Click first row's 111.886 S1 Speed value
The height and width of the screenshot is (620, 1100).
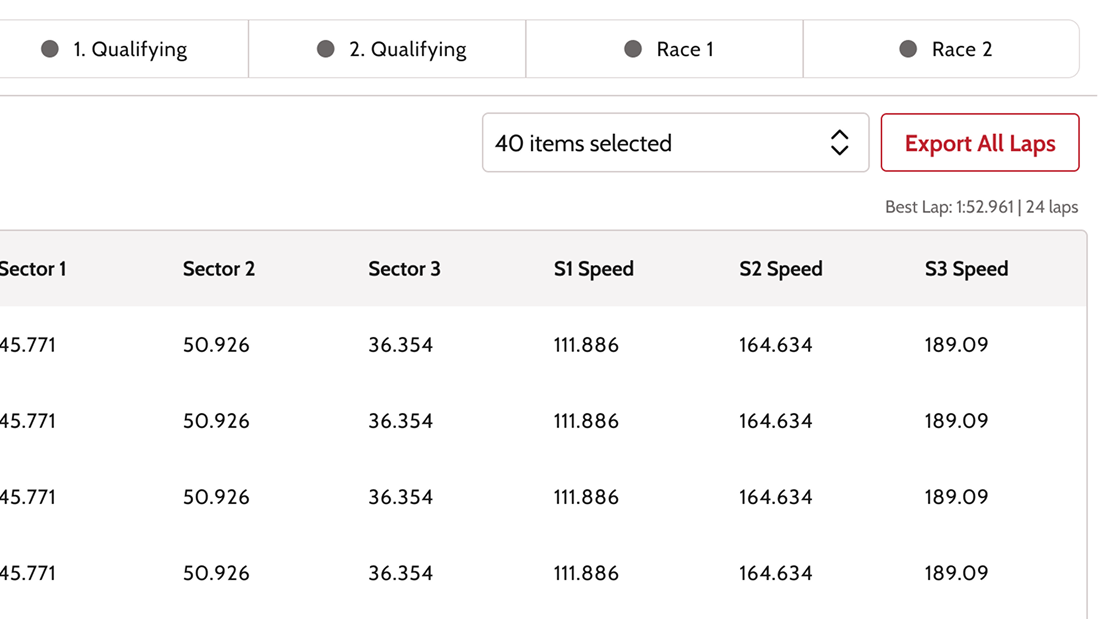click(586, 345)
